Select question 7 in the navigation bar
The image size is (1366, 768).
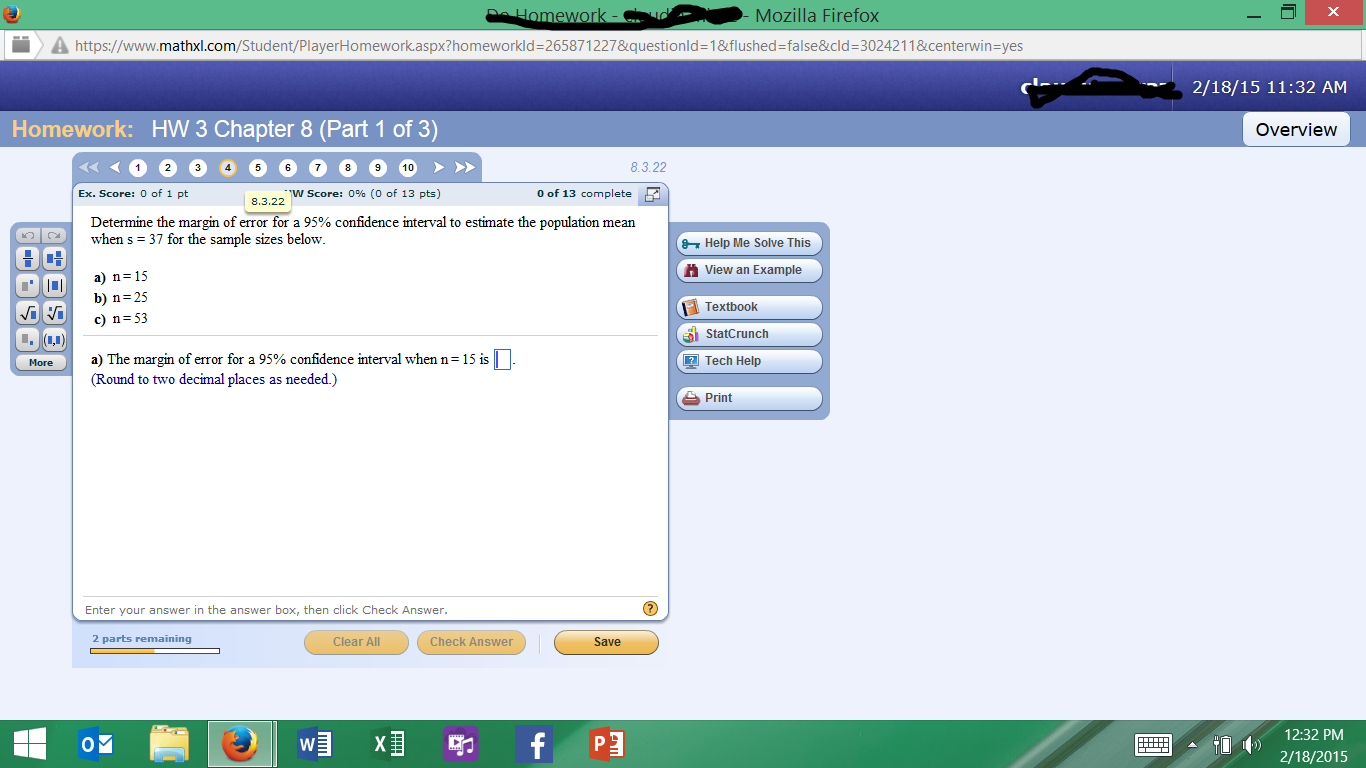317,168
